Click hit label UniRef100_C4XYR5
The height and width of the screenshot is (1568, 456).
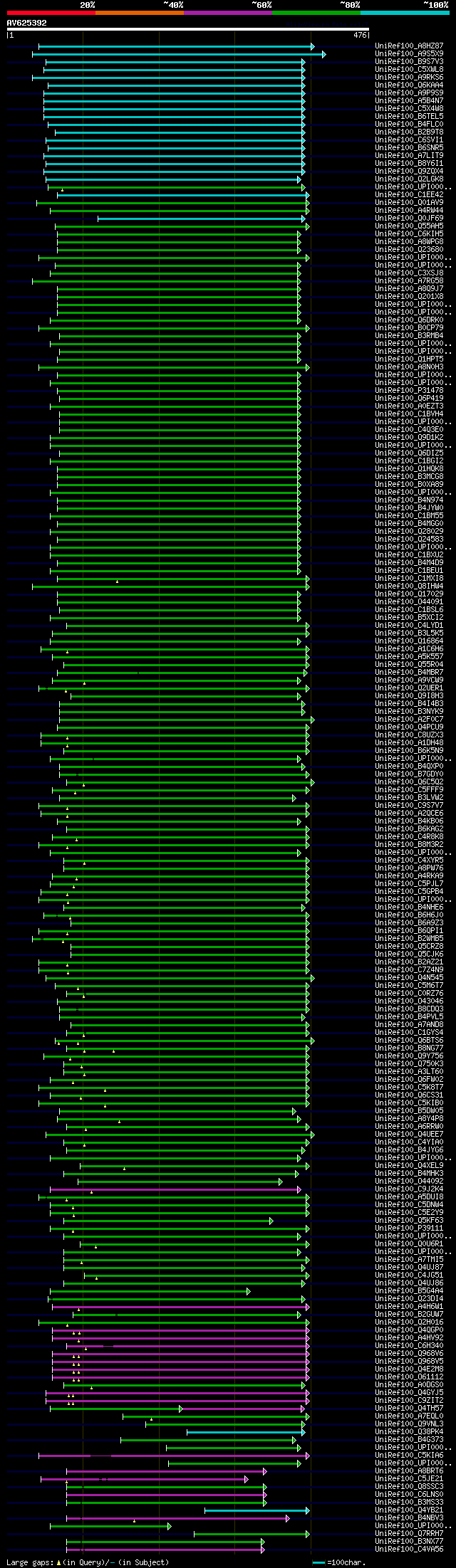pos(409,861)
